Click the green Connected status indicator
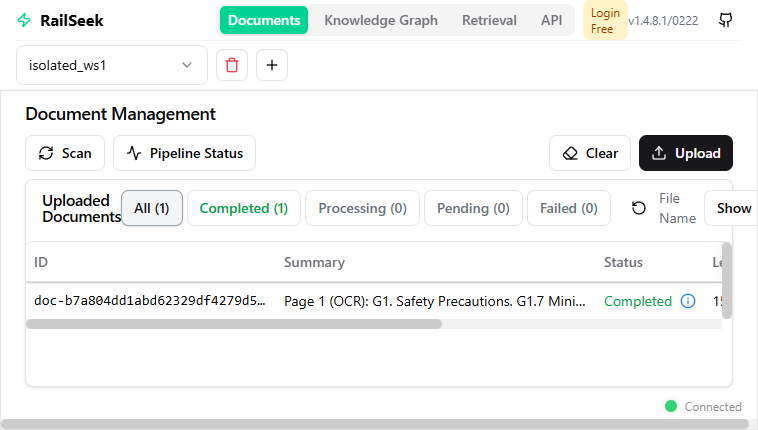 (x=671, y=406)
